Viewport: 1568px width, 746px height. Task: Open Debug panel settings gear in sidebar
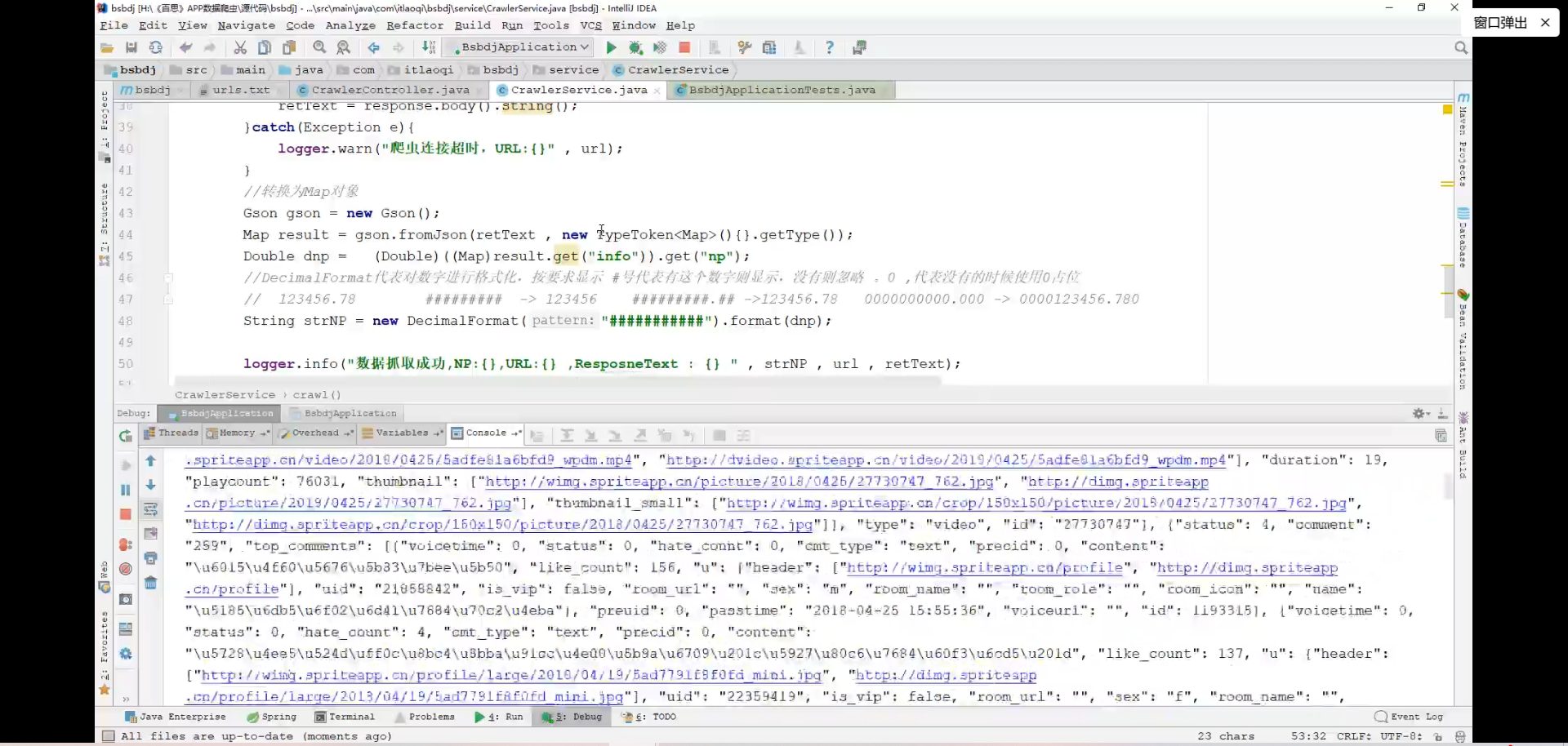coord(125,654)
